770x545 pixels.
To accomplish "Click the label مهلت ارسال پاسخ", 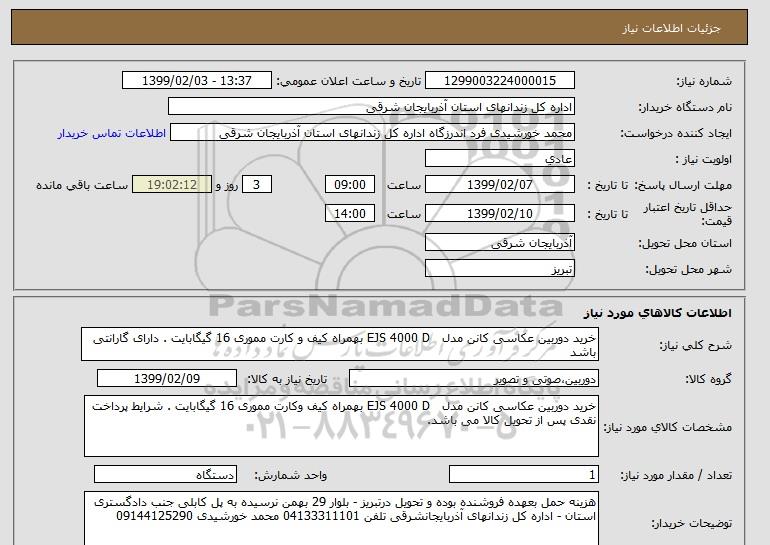I will (683, 185).
